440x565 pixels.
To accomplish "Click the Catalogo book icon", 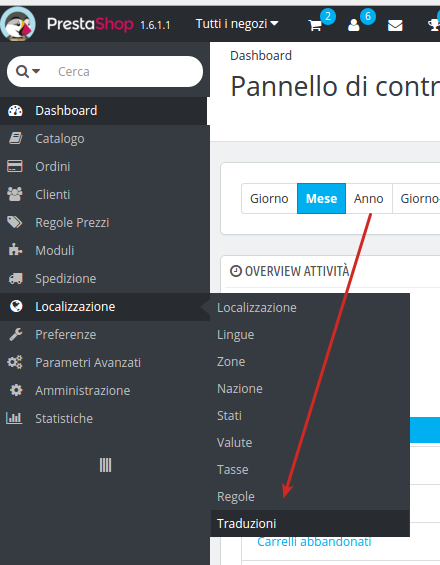I will tap(15, 138).
